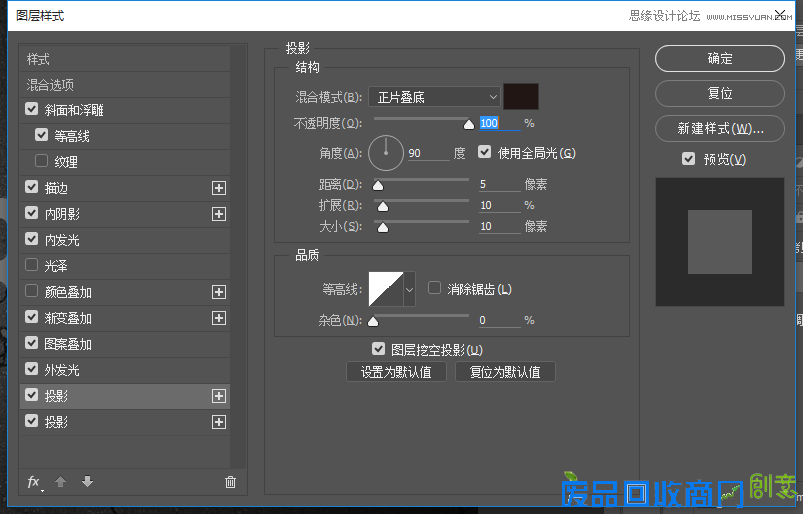Select 样式 in the left list
Screen dimensions: 803x514
coord(125,59)
